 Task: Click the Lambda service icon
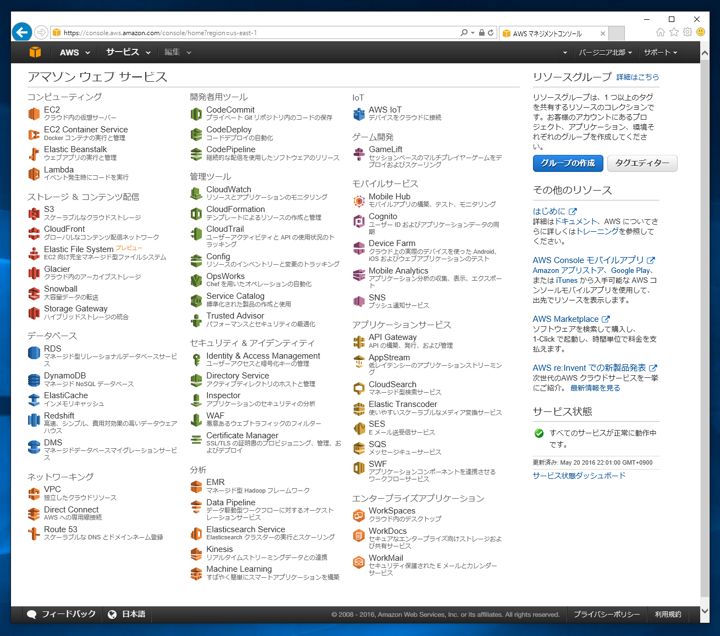pos(34,174)
